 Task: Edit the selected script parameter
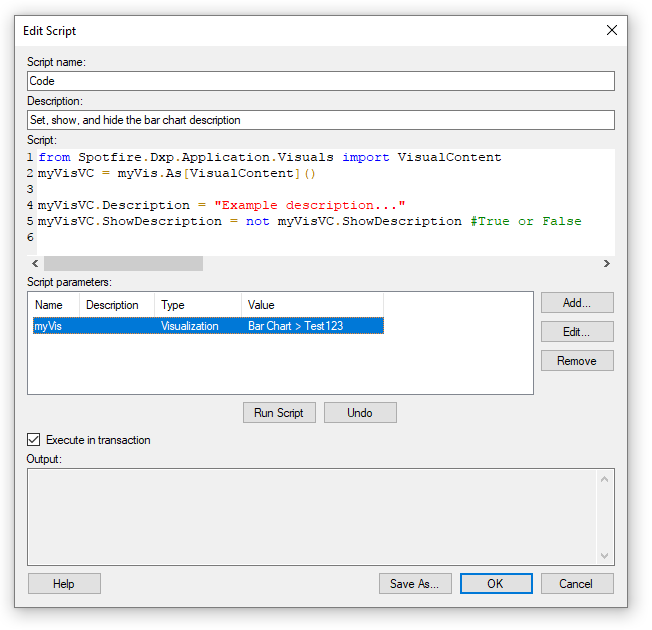[x=577, y=332]
